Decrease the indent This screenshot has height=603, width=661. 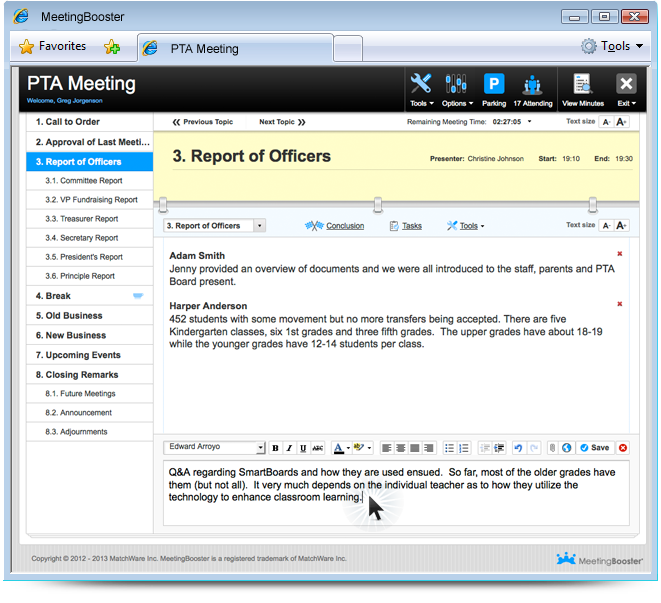click(485, 448)
